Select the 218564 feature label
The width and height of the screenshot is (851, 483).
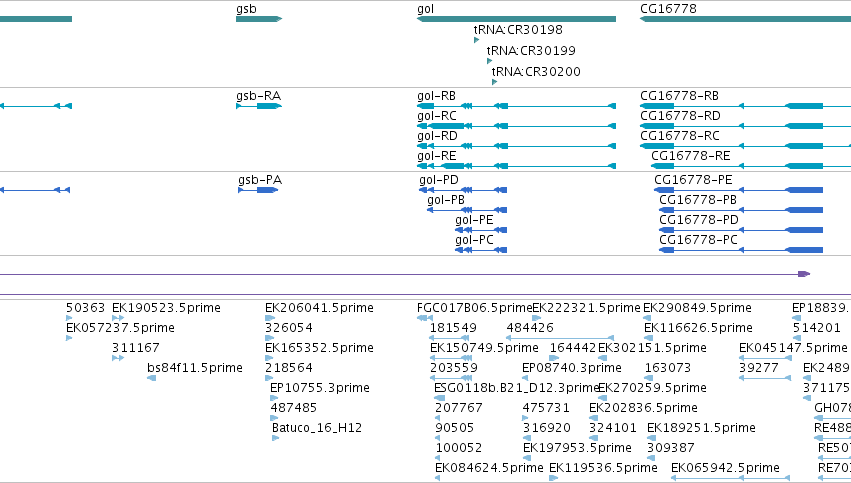pos(289,368)
